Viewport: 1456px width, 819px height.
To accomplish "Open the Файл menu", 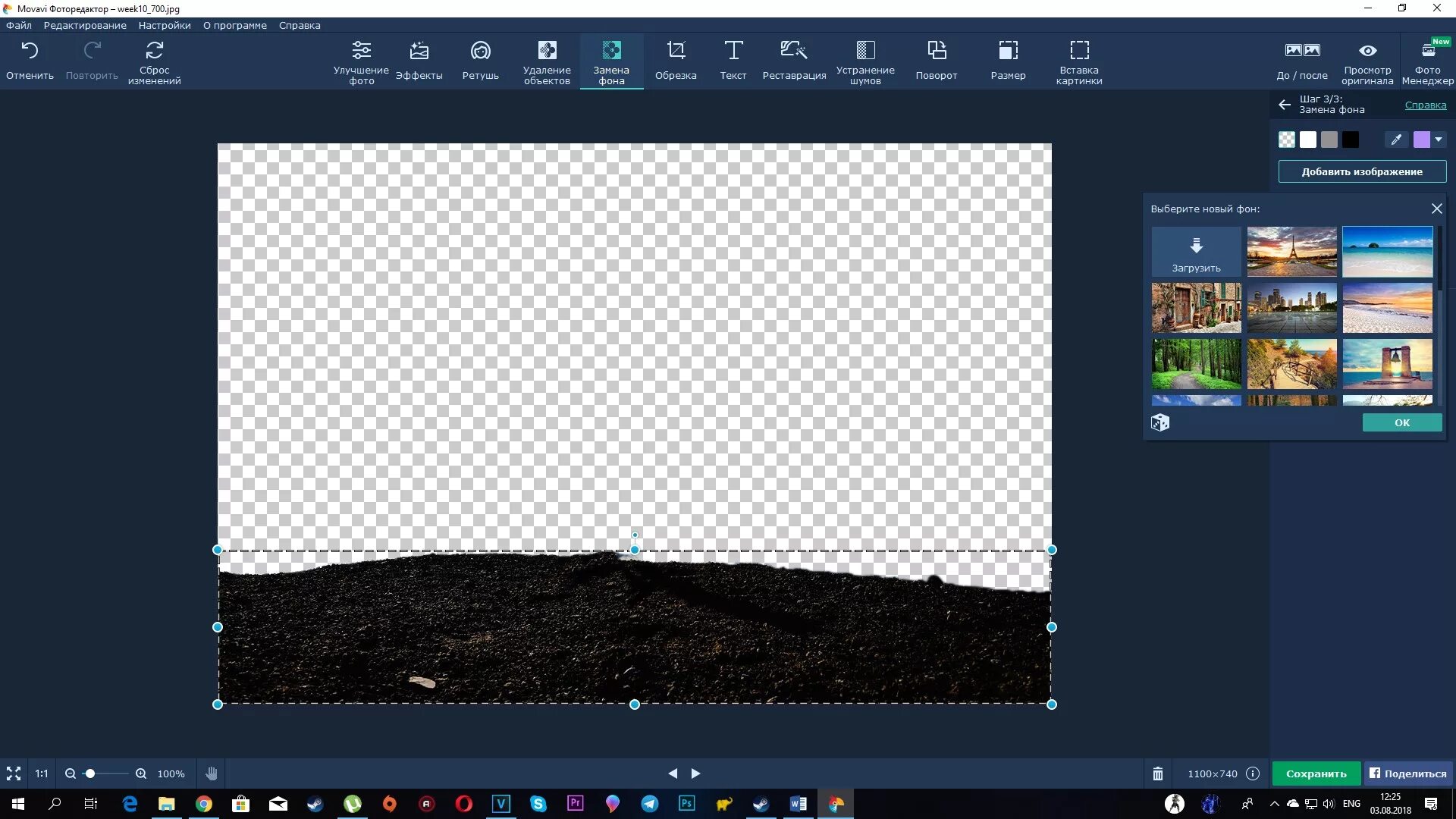I will point(19,25).
